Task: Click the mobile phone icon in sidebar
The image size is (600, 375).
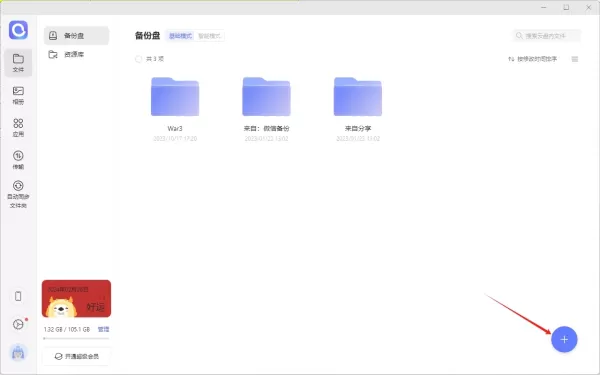Action: [18, 296]
